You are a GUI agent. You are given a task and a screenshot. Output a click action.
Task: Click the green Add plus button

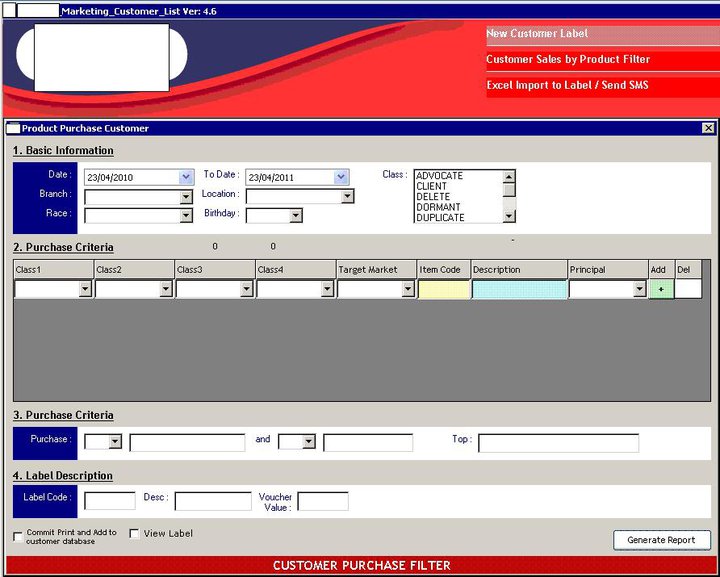661,290
